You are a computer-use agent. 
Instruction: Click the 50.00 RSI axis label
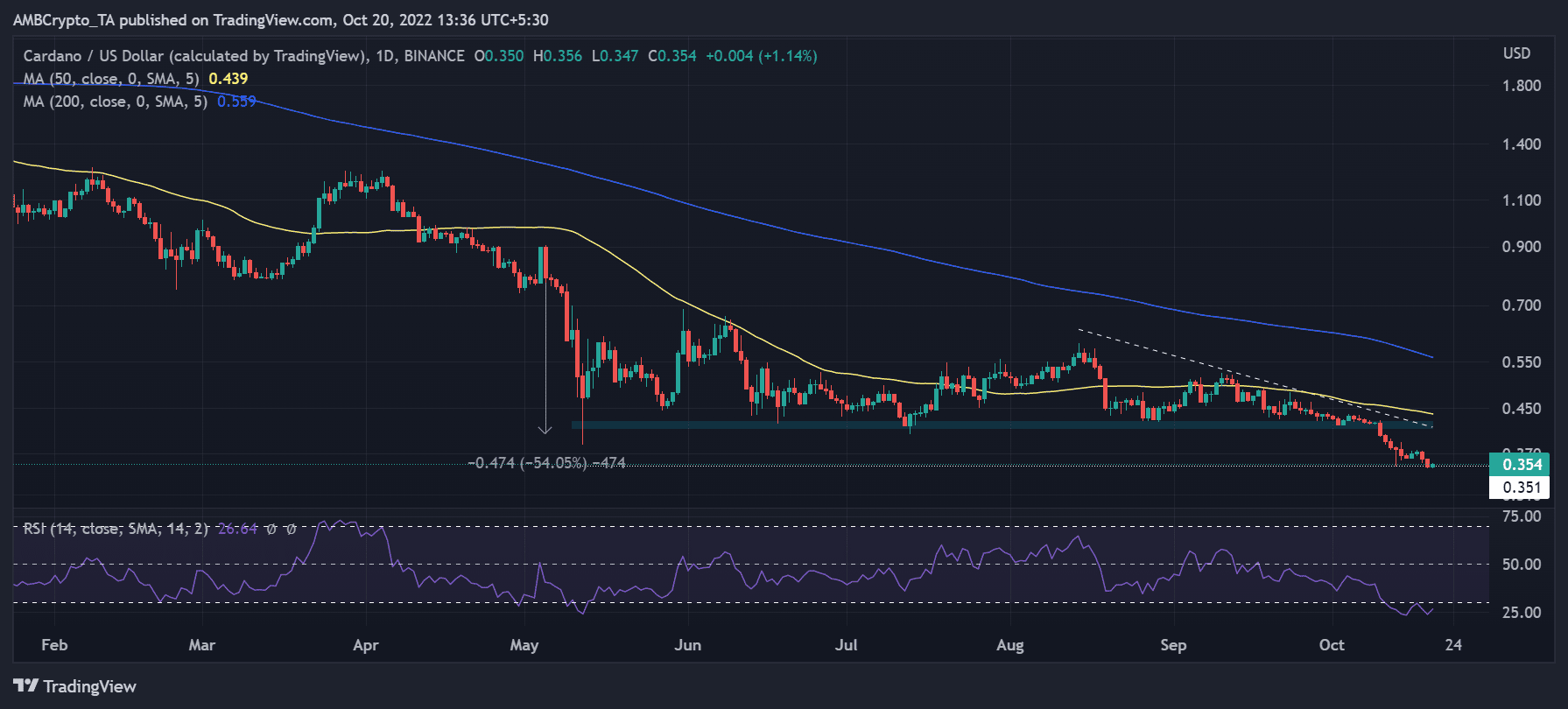pyautogui.click(x=1522, y=565)
